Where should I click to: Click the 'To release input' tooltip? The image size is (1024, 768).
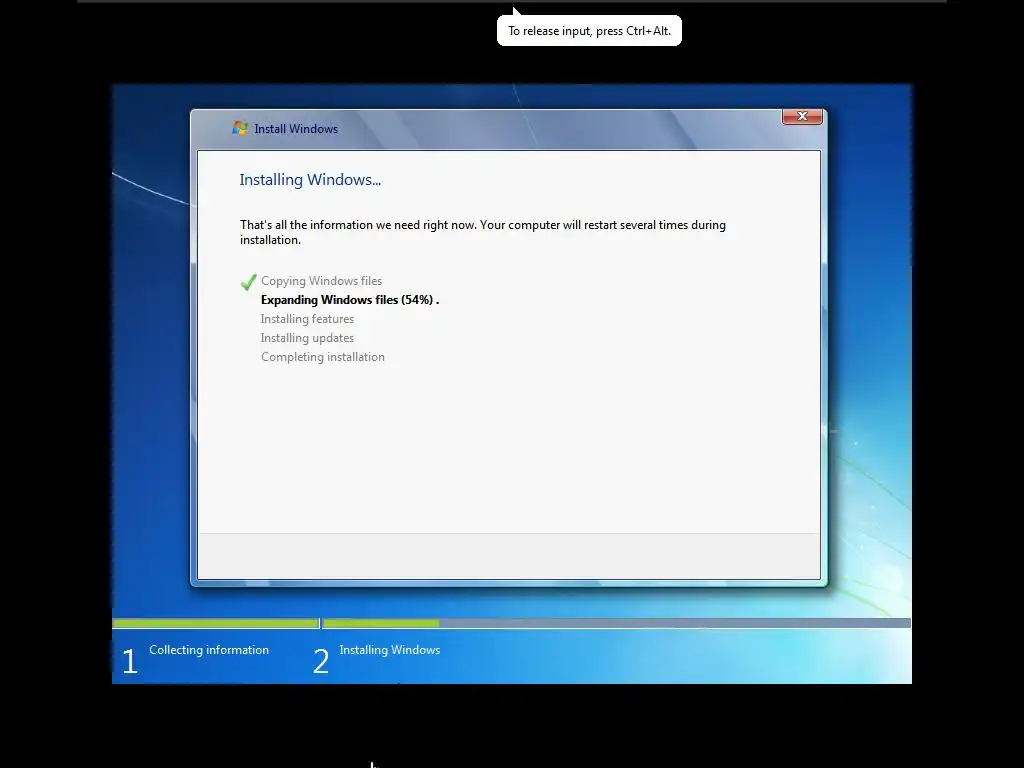pyautogui.click(x=589, y=31)
